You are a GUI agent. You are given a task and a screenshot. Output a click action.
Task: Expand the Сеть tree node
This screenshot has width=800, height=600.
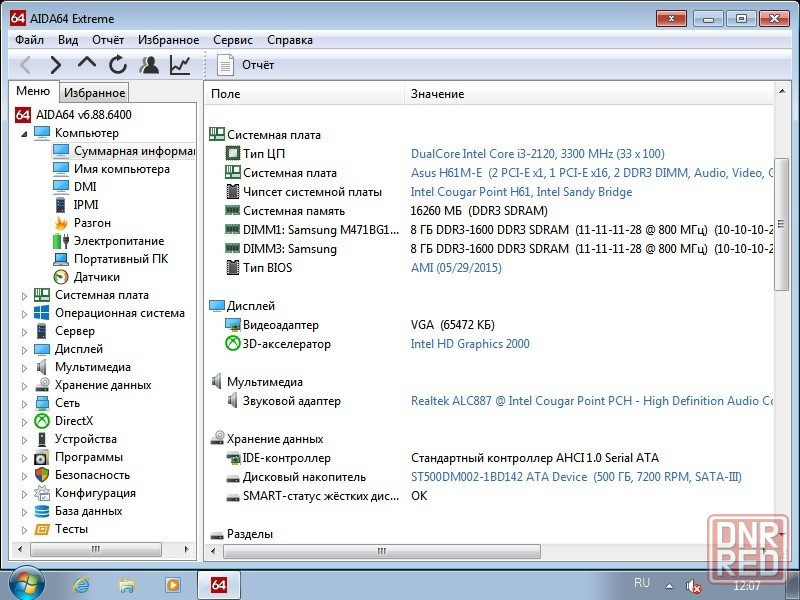tap(24, 404)
